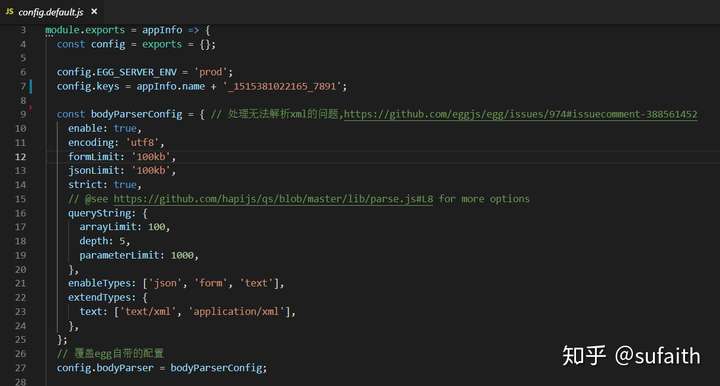The width and height of the screenshot is (720, 386).
Task: Select the config.default.js editor tab
Action: pos(51,12)
